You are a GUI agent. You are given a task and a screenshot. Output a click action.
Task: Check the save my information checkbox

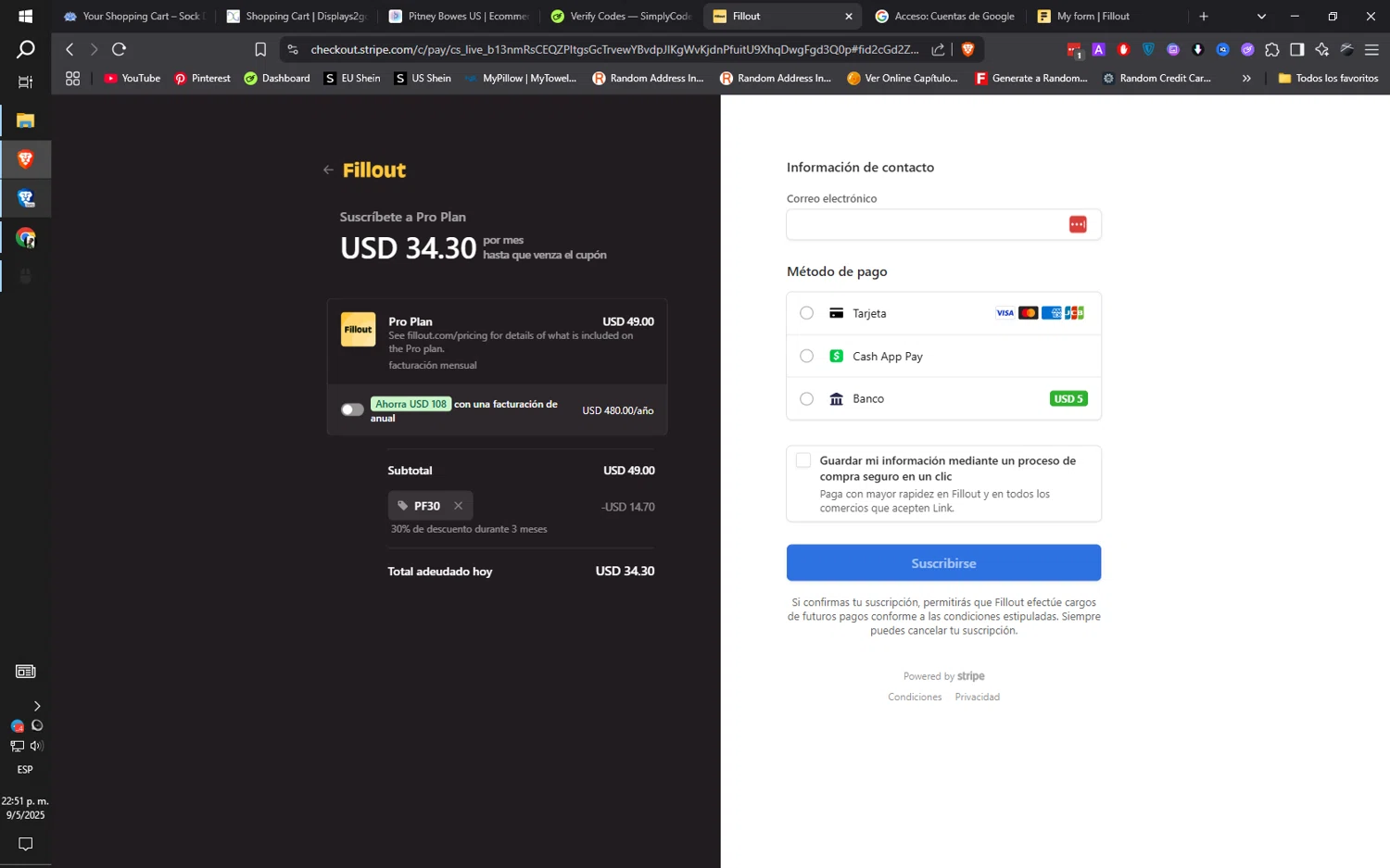pyautogui.click(x=803, y=460)
